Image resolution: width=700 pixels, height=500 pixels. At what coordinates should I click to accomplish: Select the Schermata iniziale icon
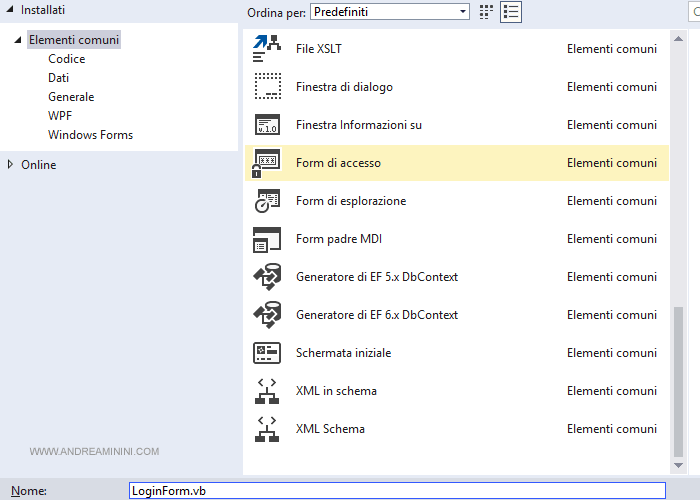pos(267,353)
